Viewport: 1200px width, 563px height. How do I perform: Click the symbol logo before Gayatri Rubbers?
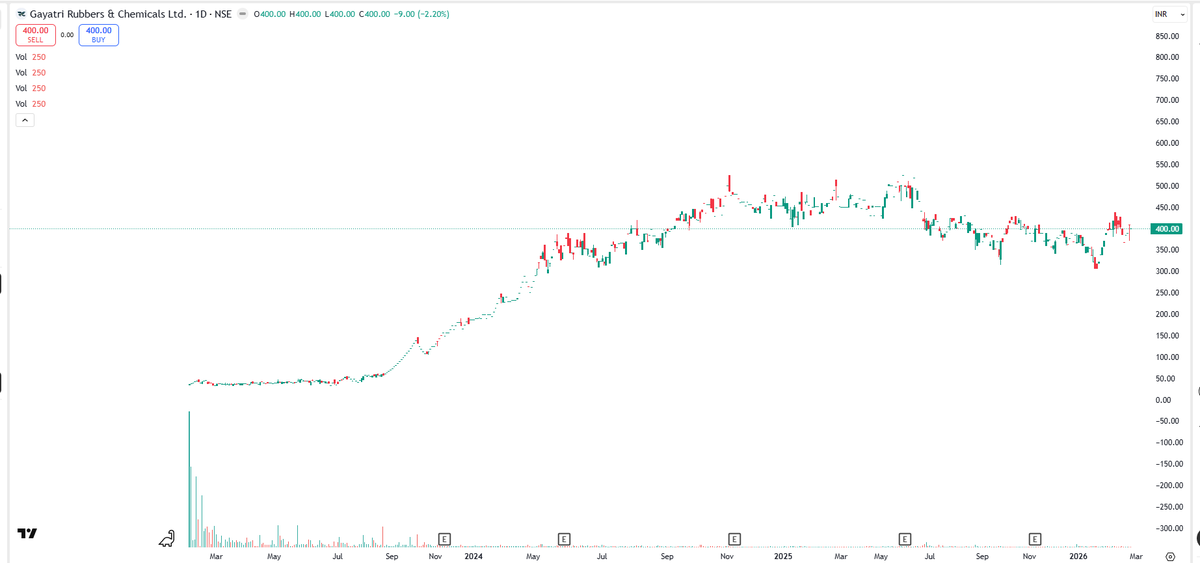(x=21, y=14)
